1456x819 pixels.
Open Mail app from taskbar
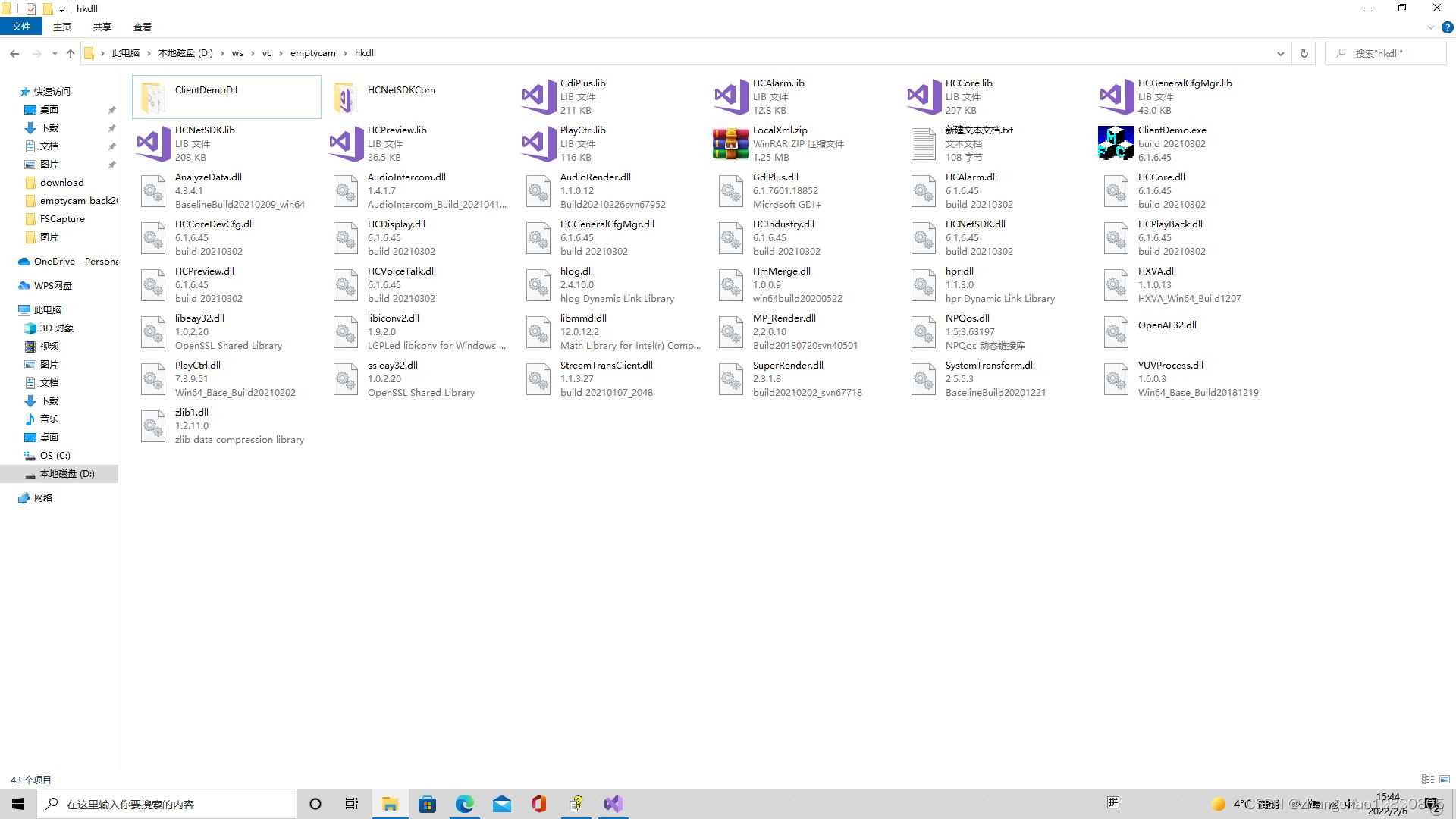point(502,804)
